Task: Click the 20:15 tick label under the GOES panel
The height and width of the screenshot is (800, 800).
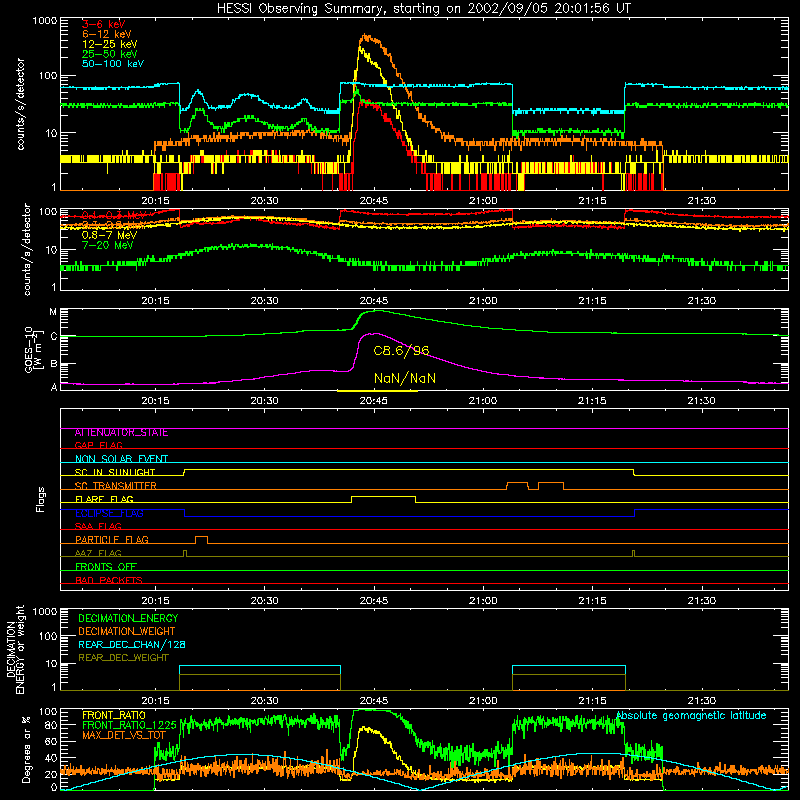Action: click(155, 401)
